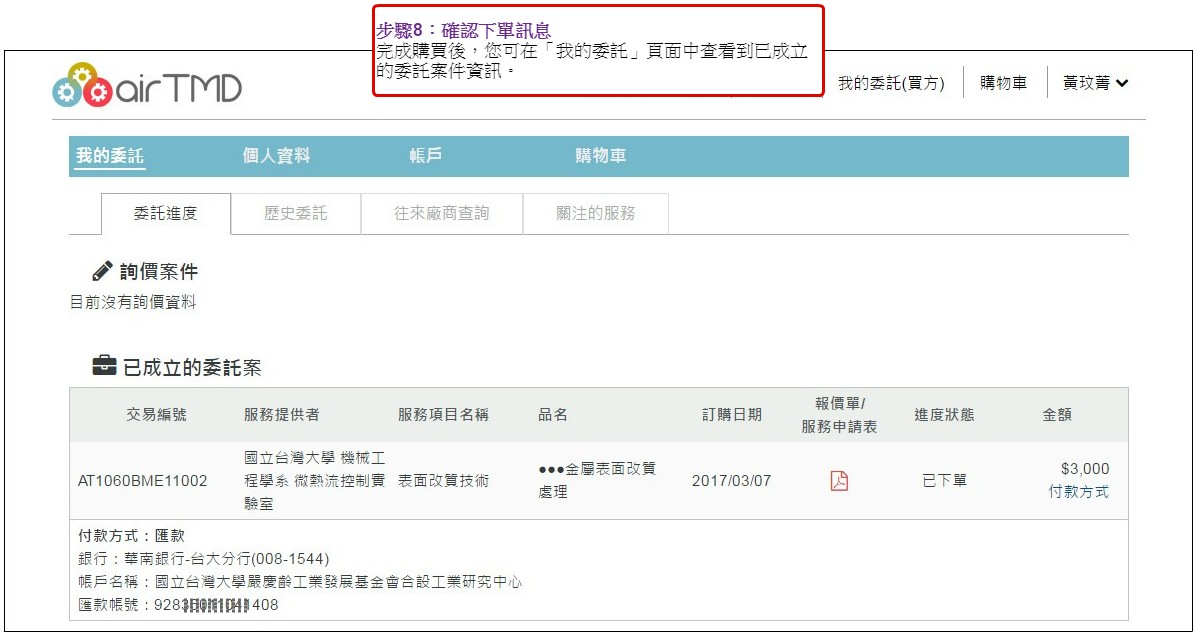Switch to the 歷史委託 tab
Viewport: 1196px width, 634px height.
[x=295, y=213]
